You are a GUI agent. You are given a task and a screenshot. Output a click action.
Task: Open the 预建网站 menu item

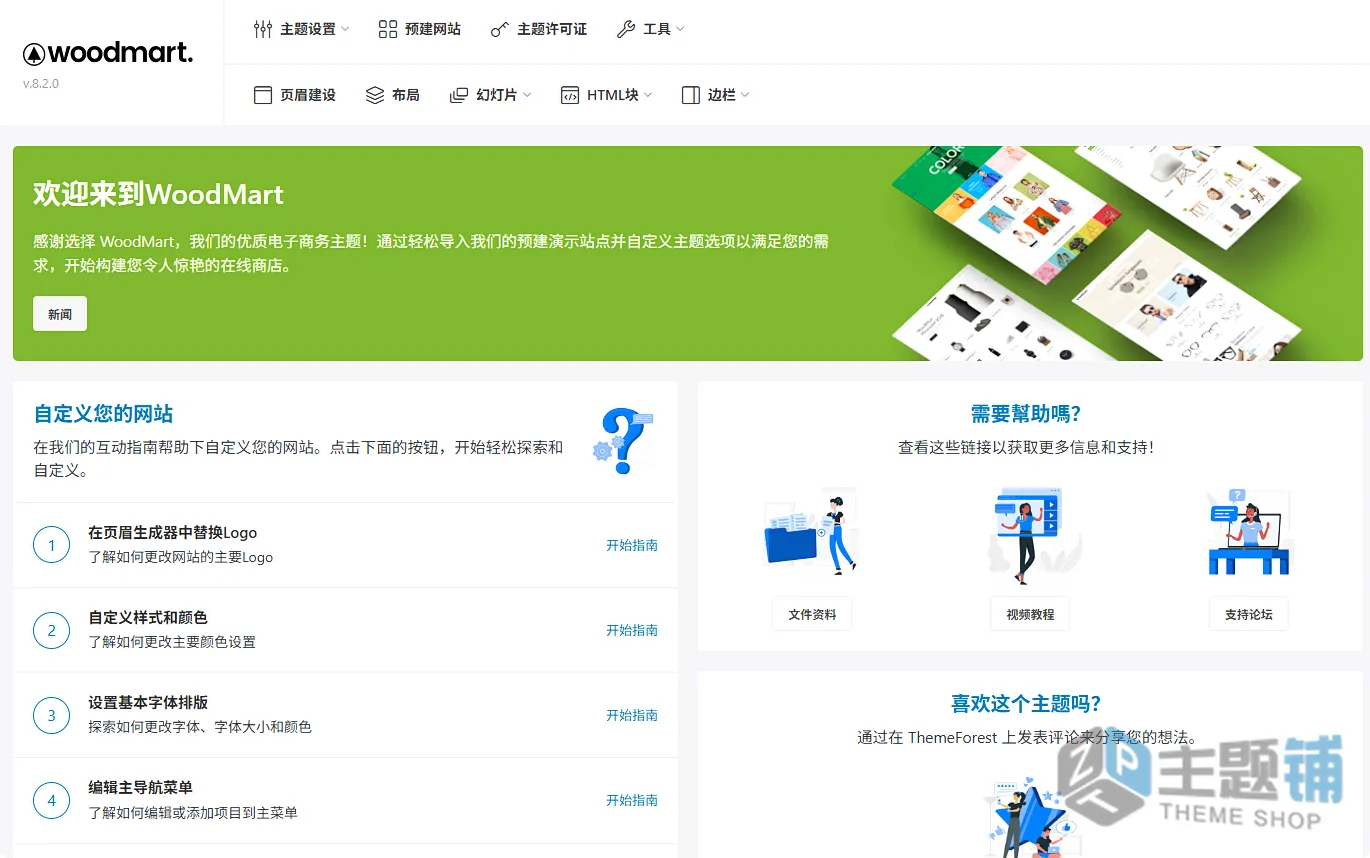420,29
